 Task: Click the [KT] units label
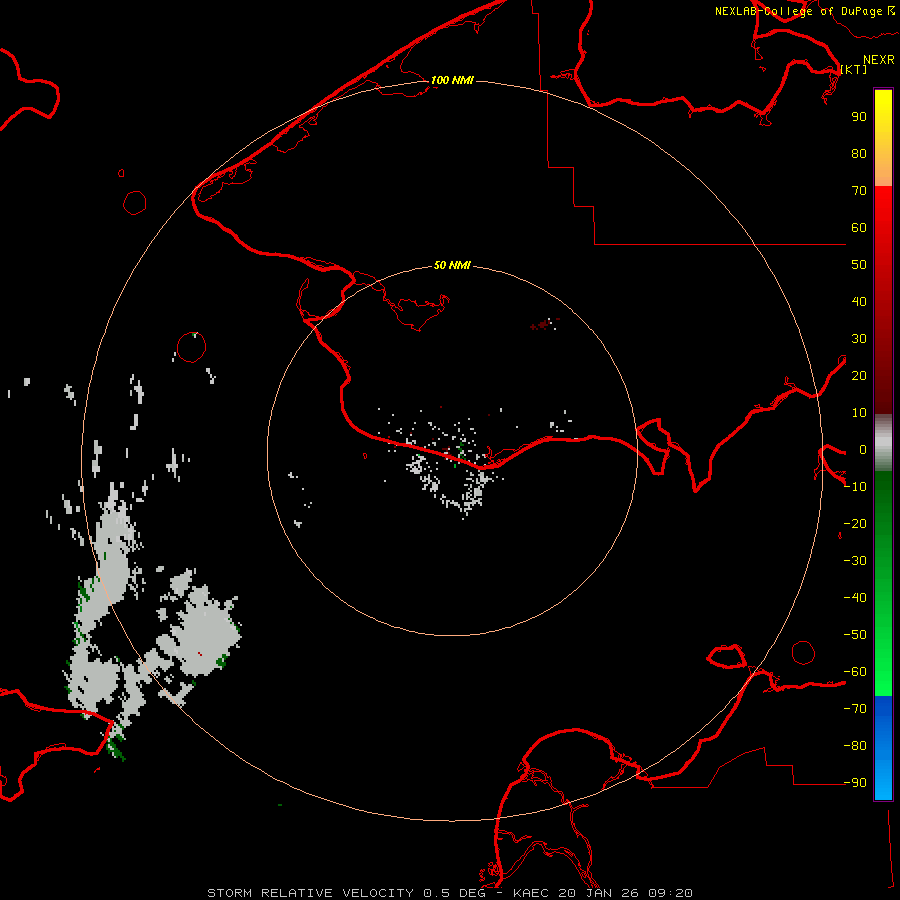[x=853, y=69]
